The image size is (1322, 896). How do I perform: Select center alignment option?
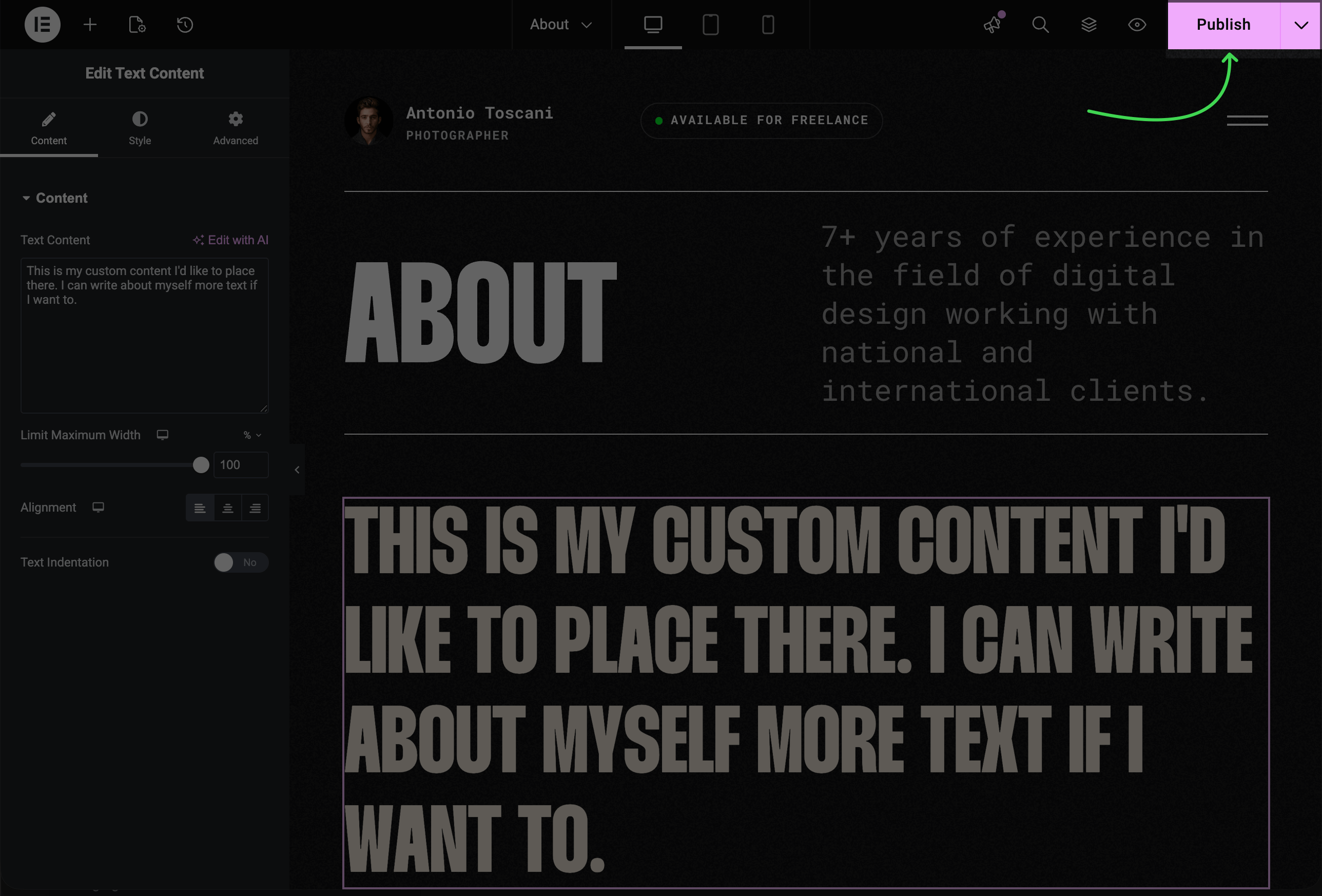[227, 508]
